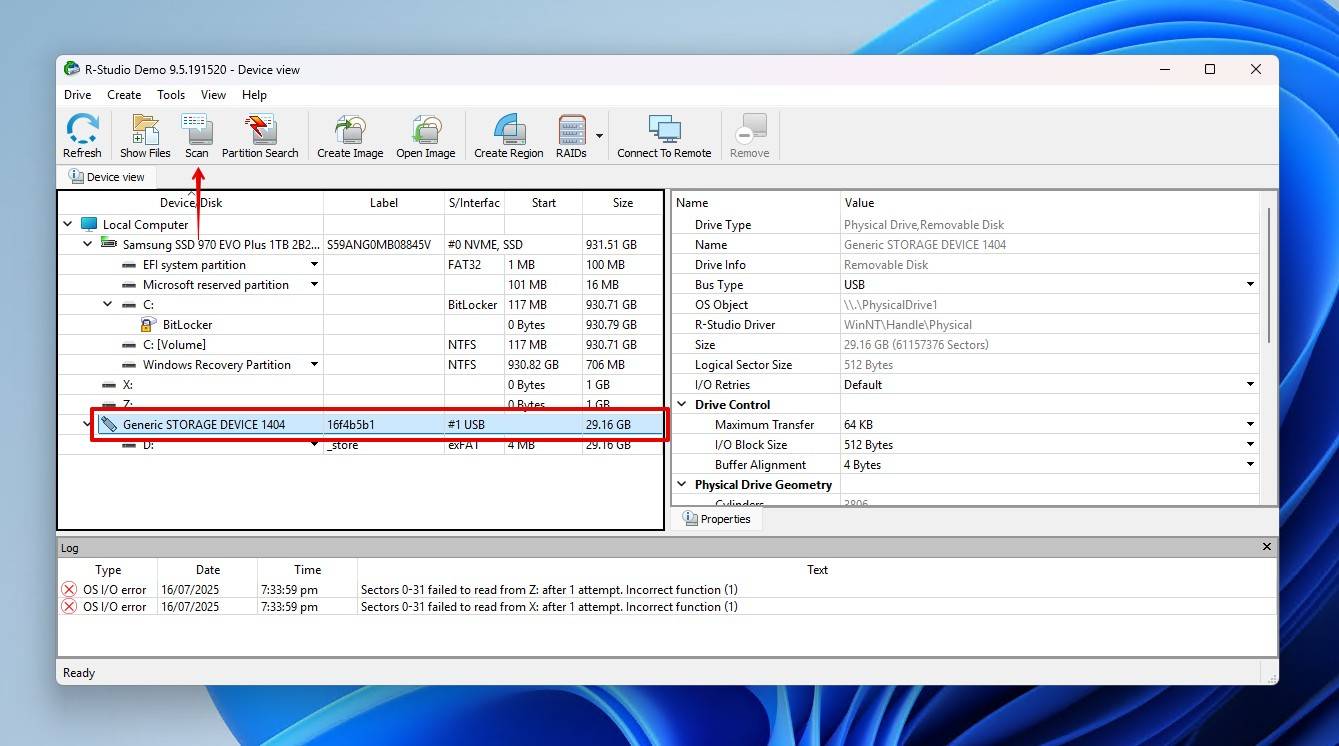Open the Buffer Alignment dropdown

pos(1250,464)
